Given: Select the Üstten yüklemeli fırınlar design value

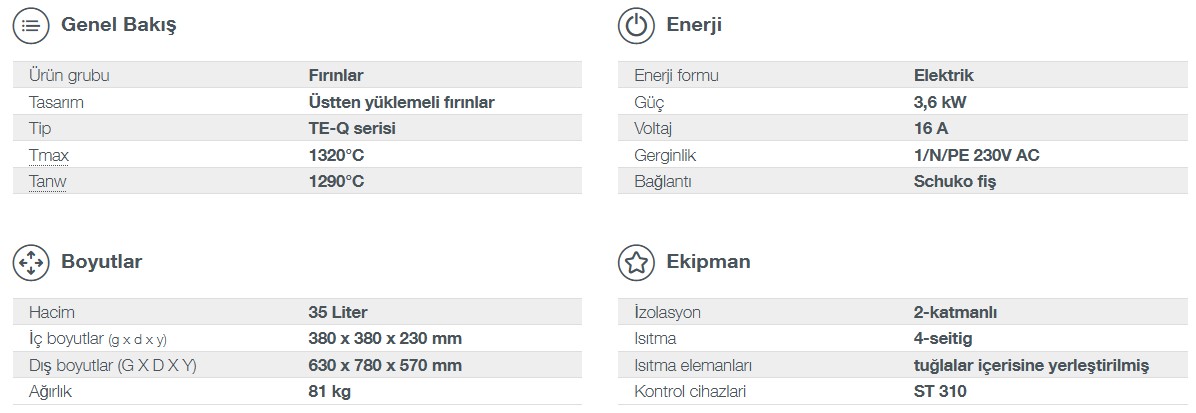Looking at the screenshot, I should coord(402,102).
